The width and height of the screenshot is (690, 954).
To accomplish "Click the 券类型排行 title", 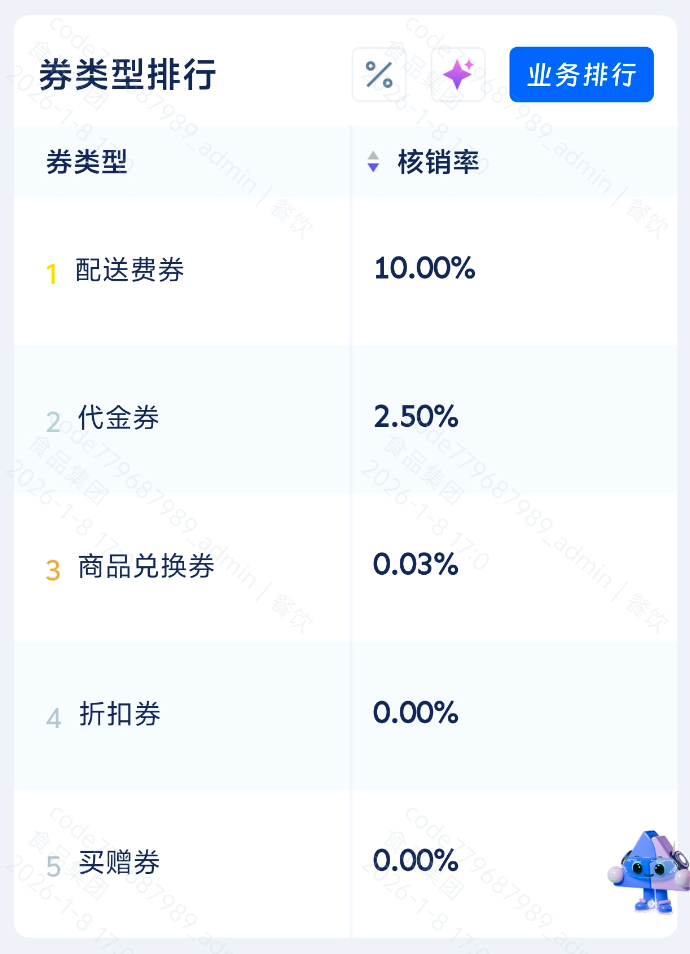I will pos(127,75).
